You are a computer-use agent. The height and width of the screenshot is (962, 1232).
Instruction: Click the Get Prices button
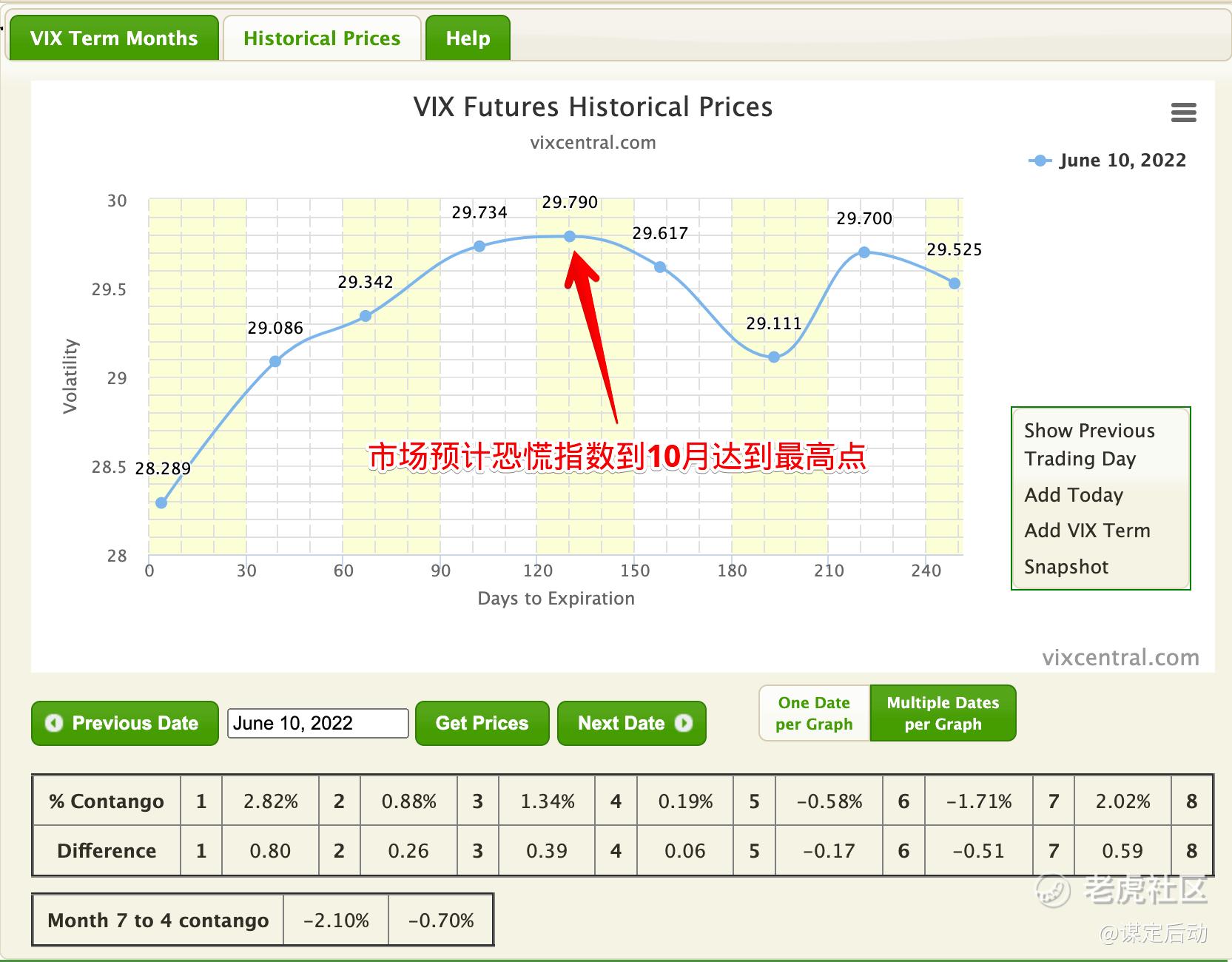point(482,723)
